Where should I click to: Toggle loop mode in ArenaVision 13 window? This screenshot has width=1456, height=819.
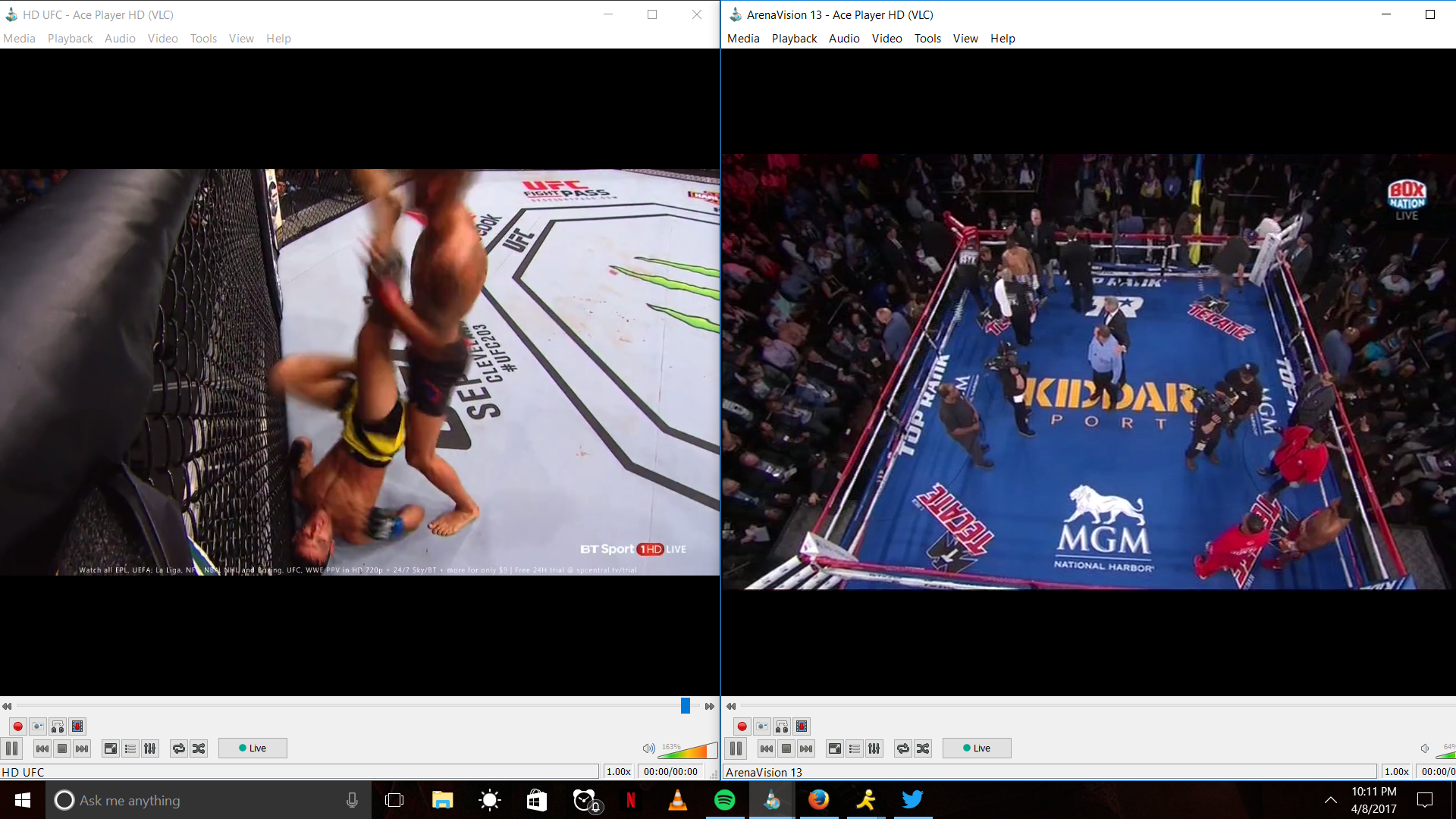tap(903, 748)
